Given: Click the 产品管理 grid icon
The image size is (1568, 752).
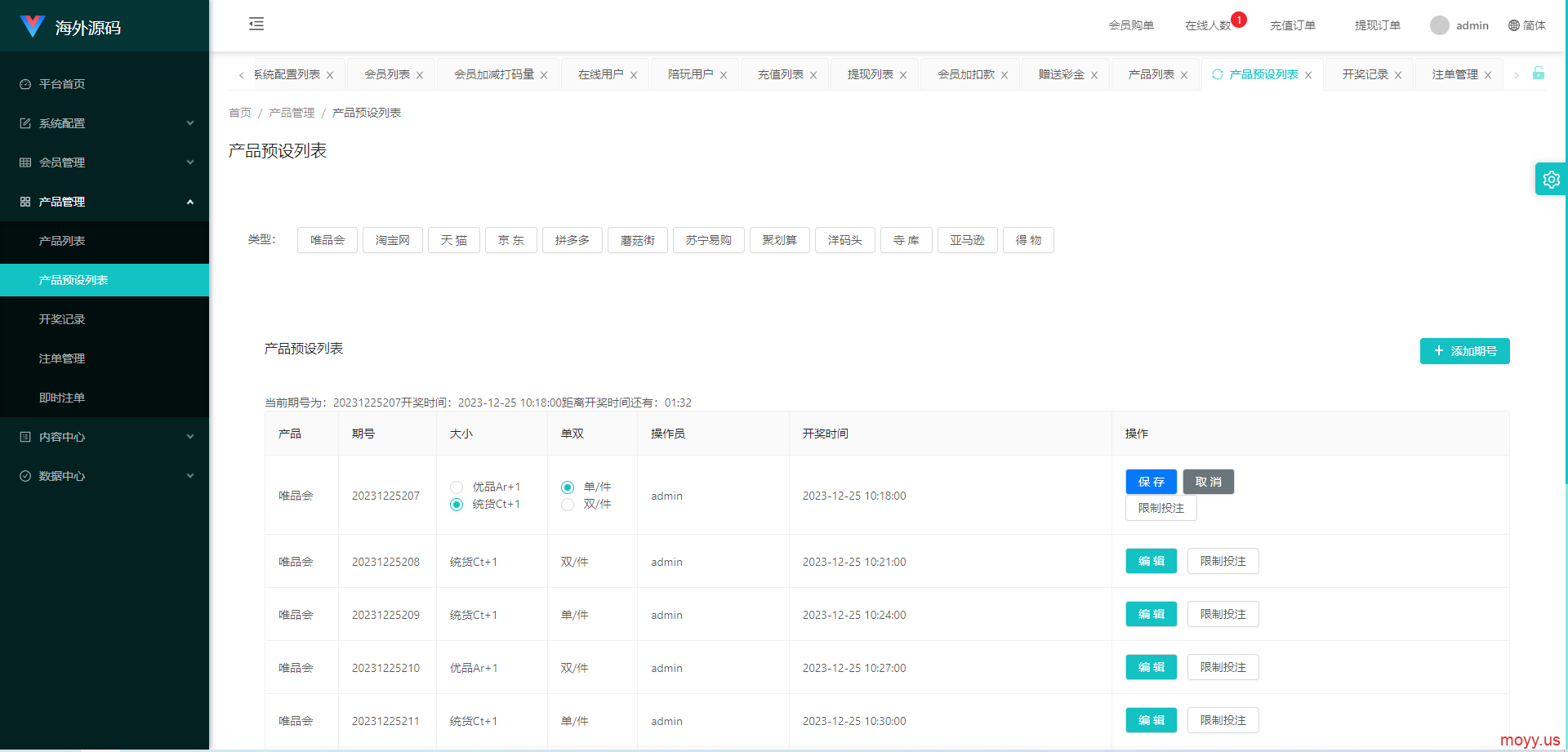Looking at the screenshot, I should click(25, 202).
